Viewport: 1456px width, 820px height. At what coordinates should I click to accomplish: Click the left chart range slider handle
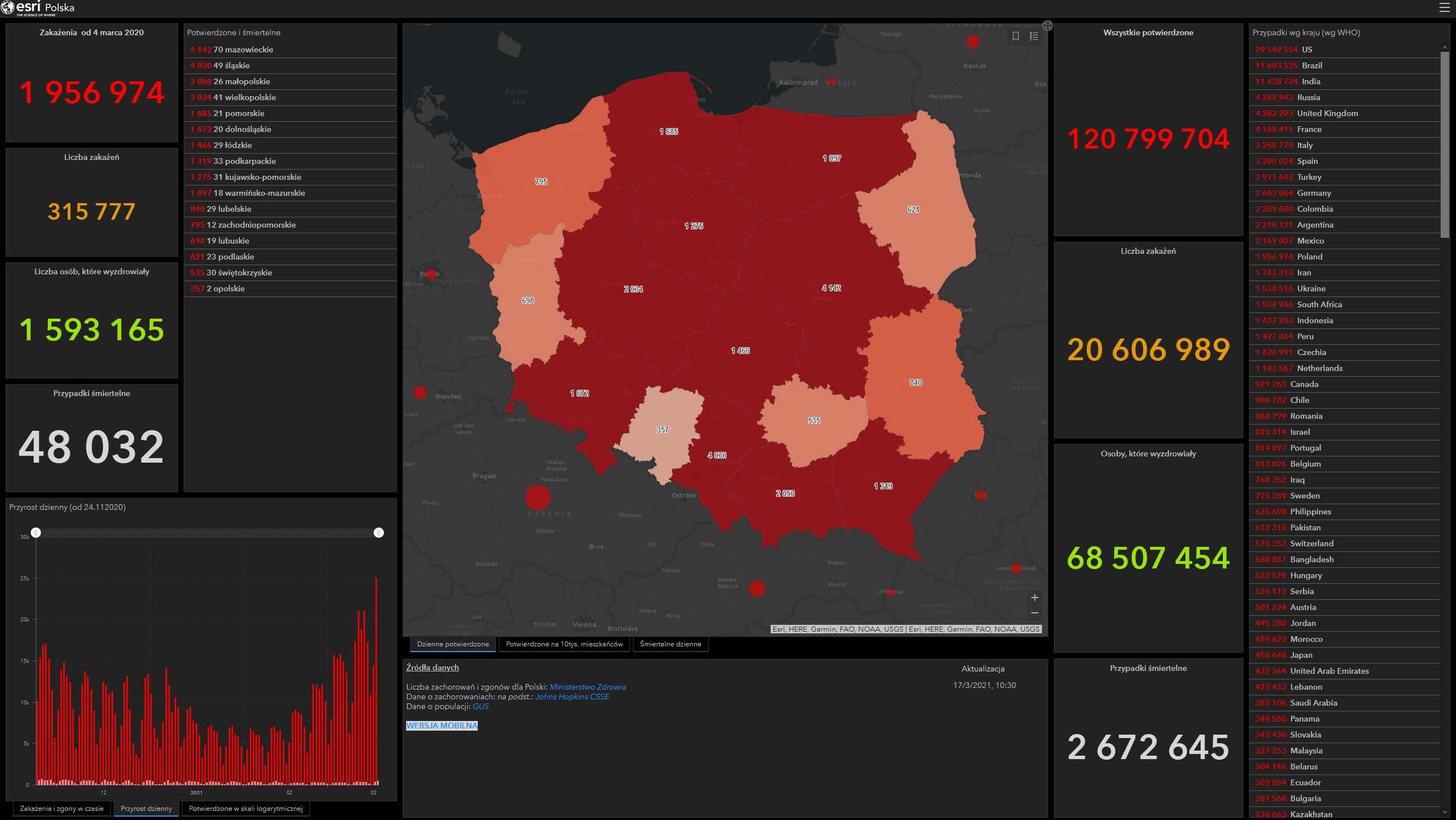(36, 533)
